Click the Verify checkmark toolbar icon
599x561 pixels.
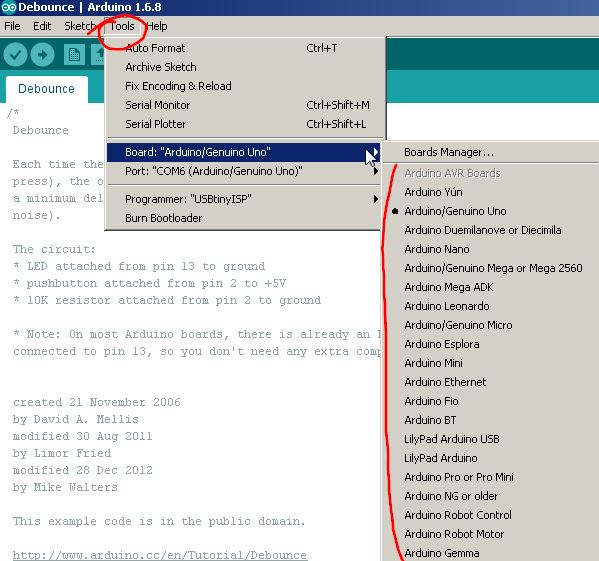point(15,55)
